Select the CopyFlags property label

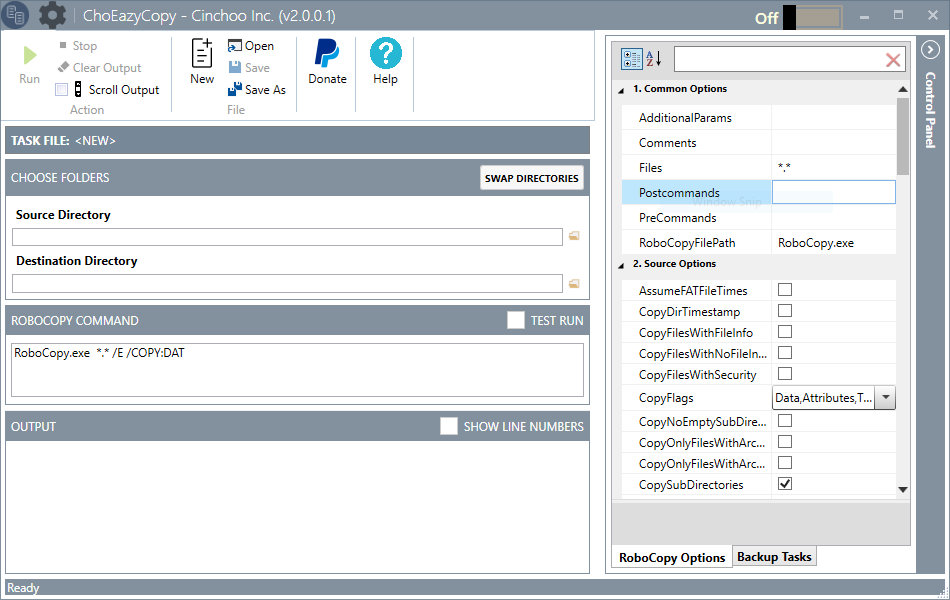pos(666,398)
